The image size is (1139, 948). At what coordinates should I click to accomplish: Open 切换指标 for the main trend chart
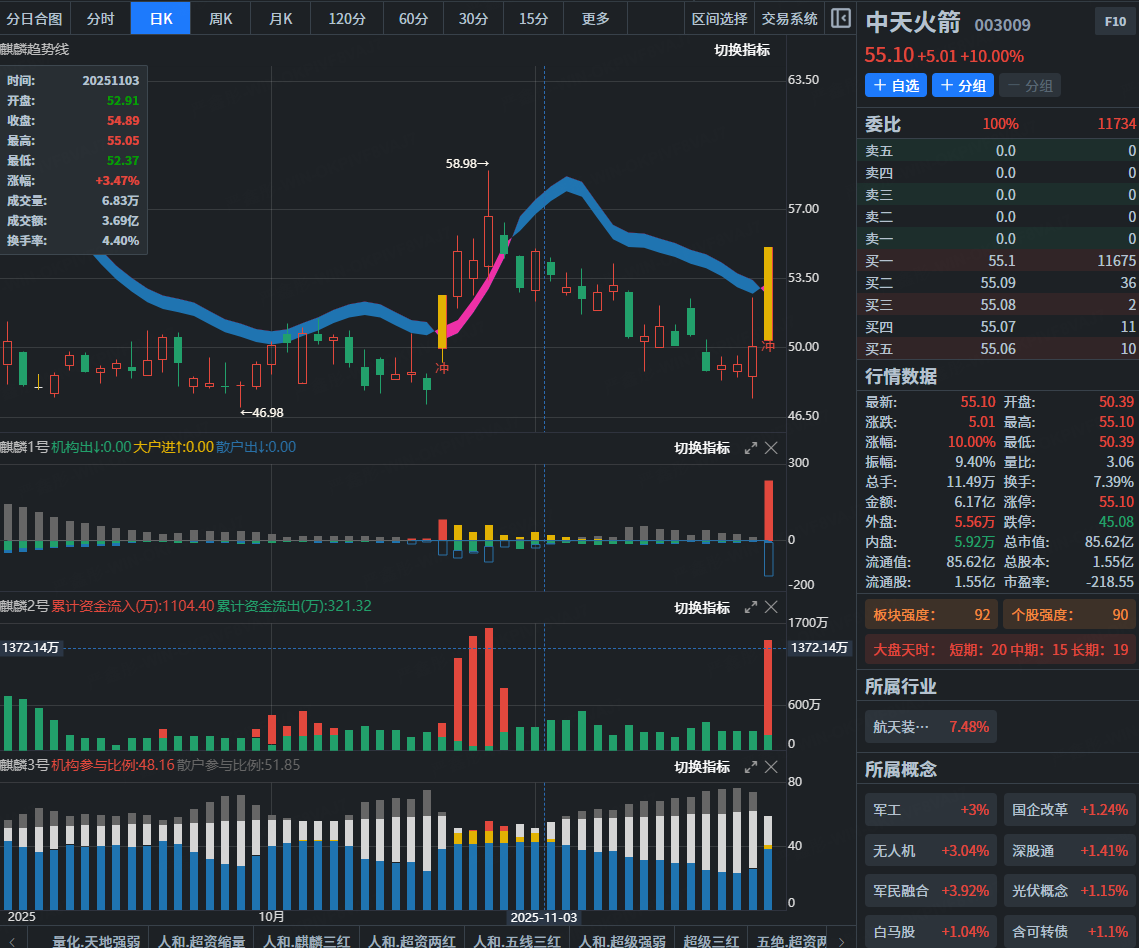[x=742, y=50]
